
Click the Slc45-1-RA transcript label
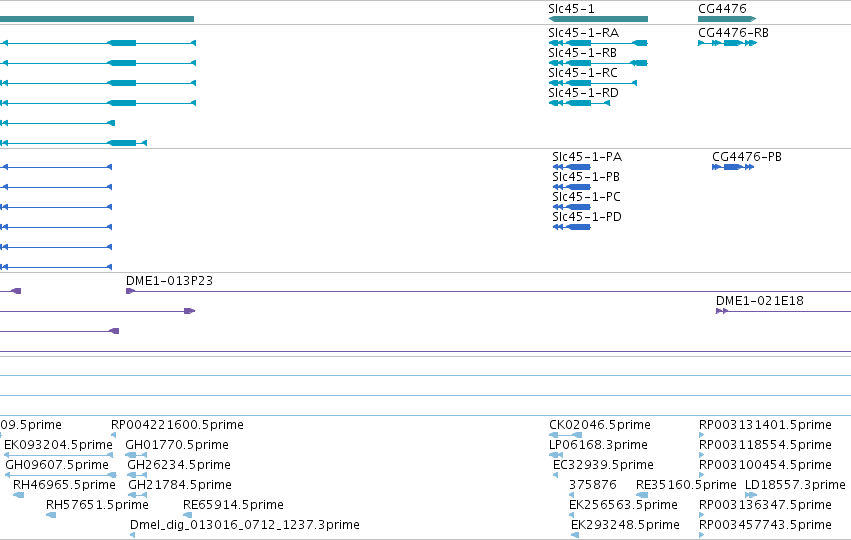pos(583,33)
